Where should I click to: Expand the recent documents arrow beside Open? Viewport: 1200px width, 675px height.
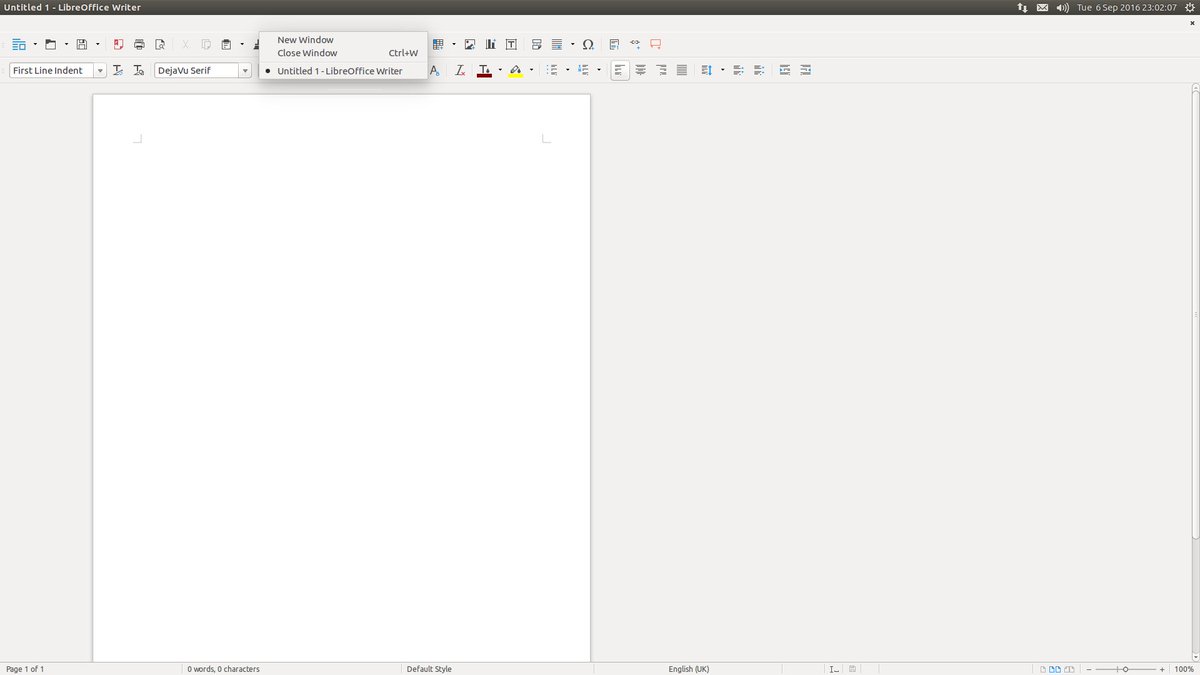66,44
